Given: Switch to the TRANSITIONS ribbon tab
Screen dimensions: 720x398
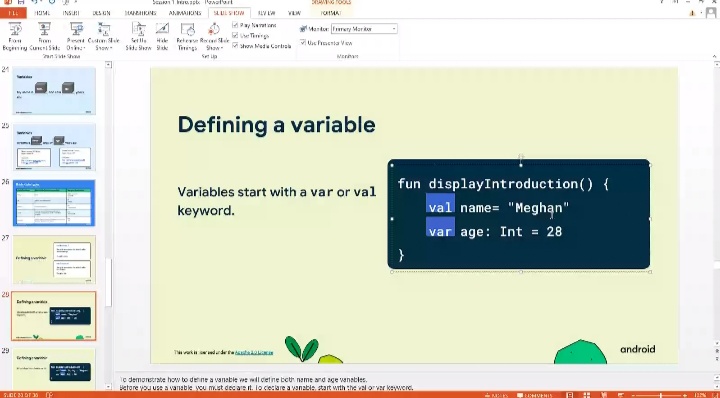Looking at the screenshot, I should click(x=140, y=13).
